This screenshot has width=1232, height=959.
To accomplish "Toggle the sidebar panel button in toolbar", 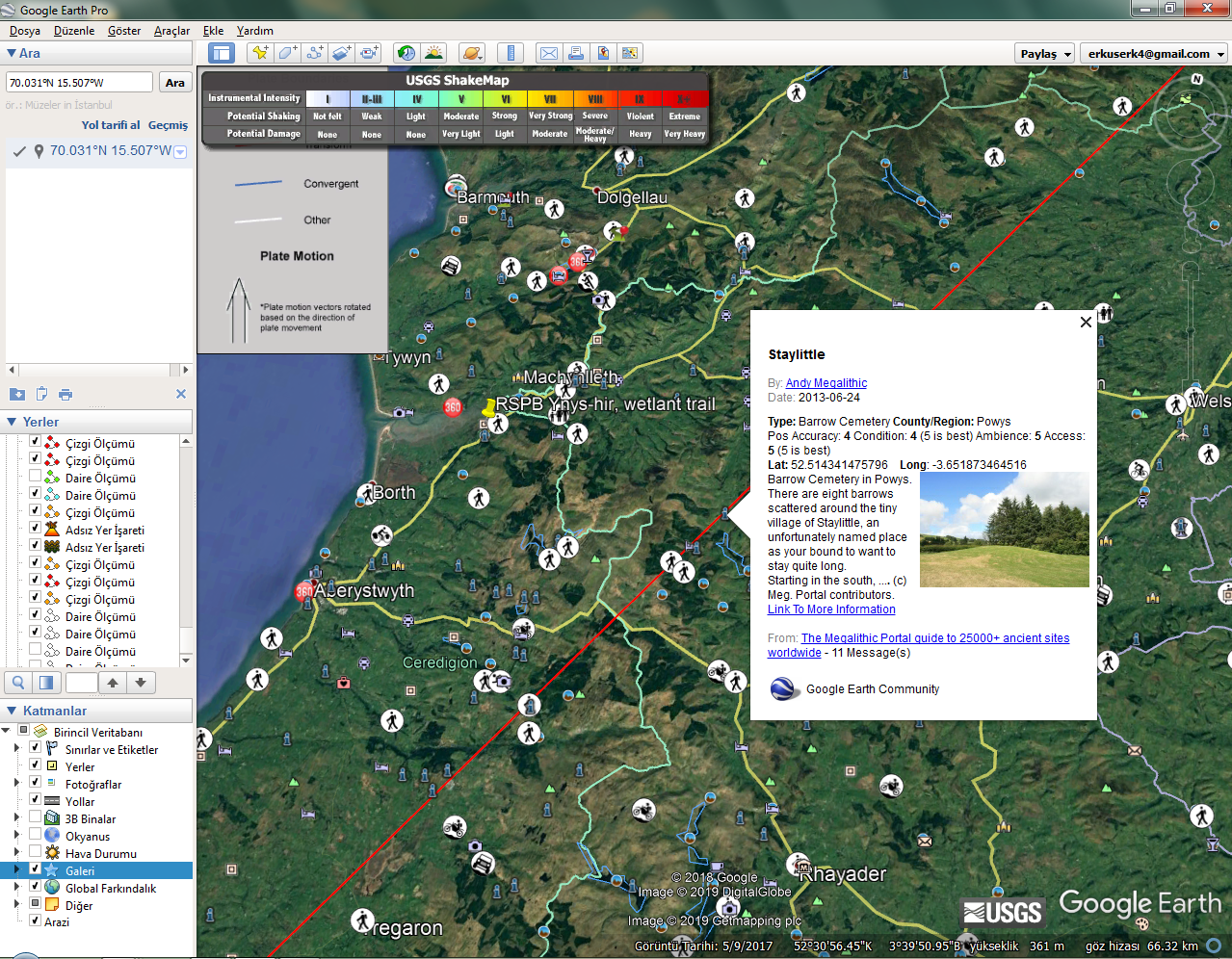I will click(221, 53).
